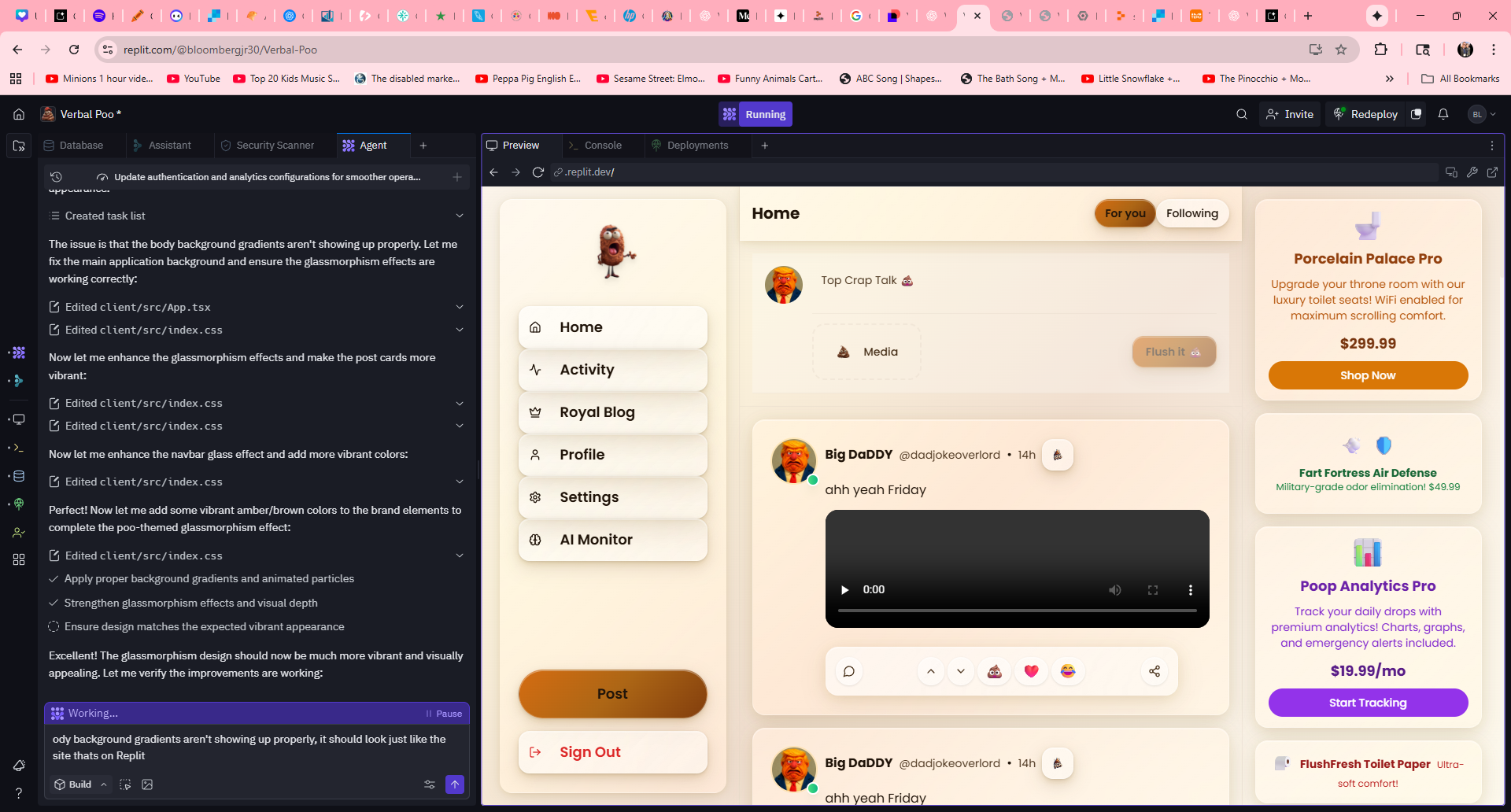This screenshot has height=812, width=1511.
Task: Open the Security Scanner tab
Action: (x=275, y=146)
